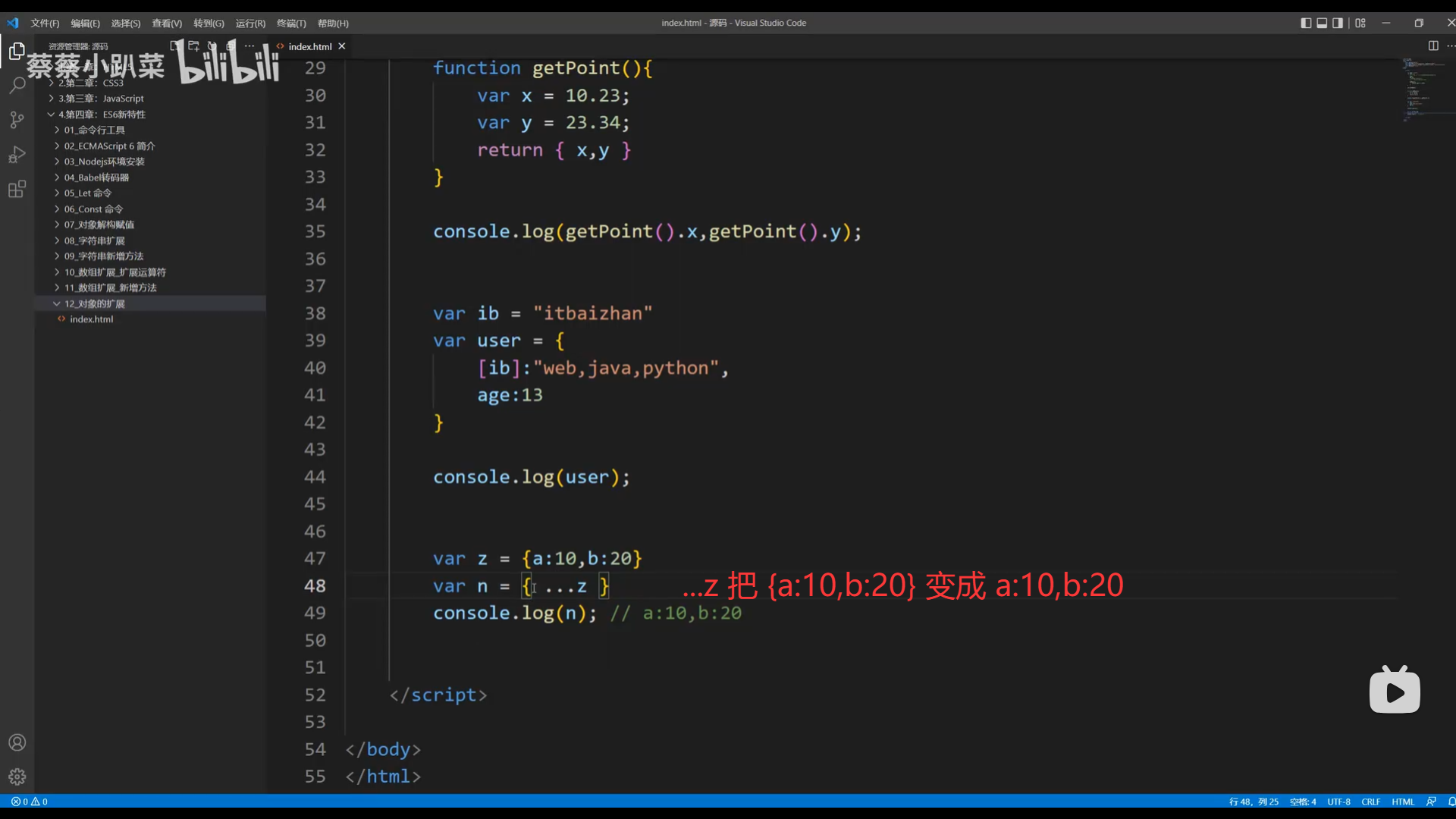This screenshot has height=819, width=1456.
Task: Click the Accounts icon in activity bar
Action: (x=17, y=742)
